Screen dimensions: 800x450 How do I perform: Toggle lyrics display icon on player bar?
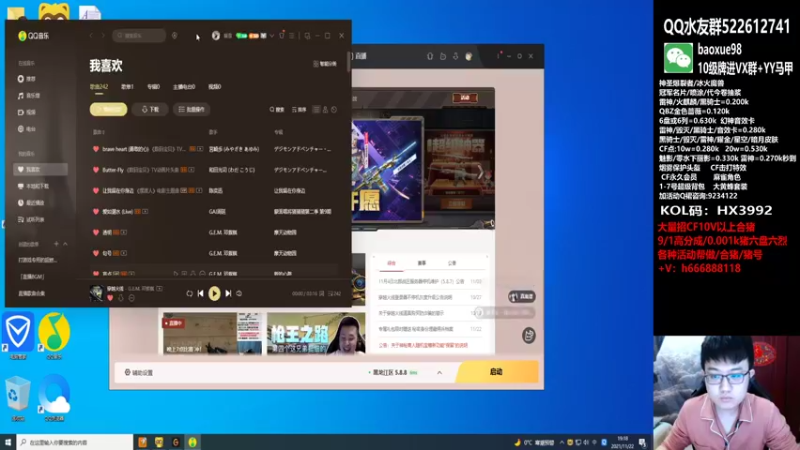[321, 293]
